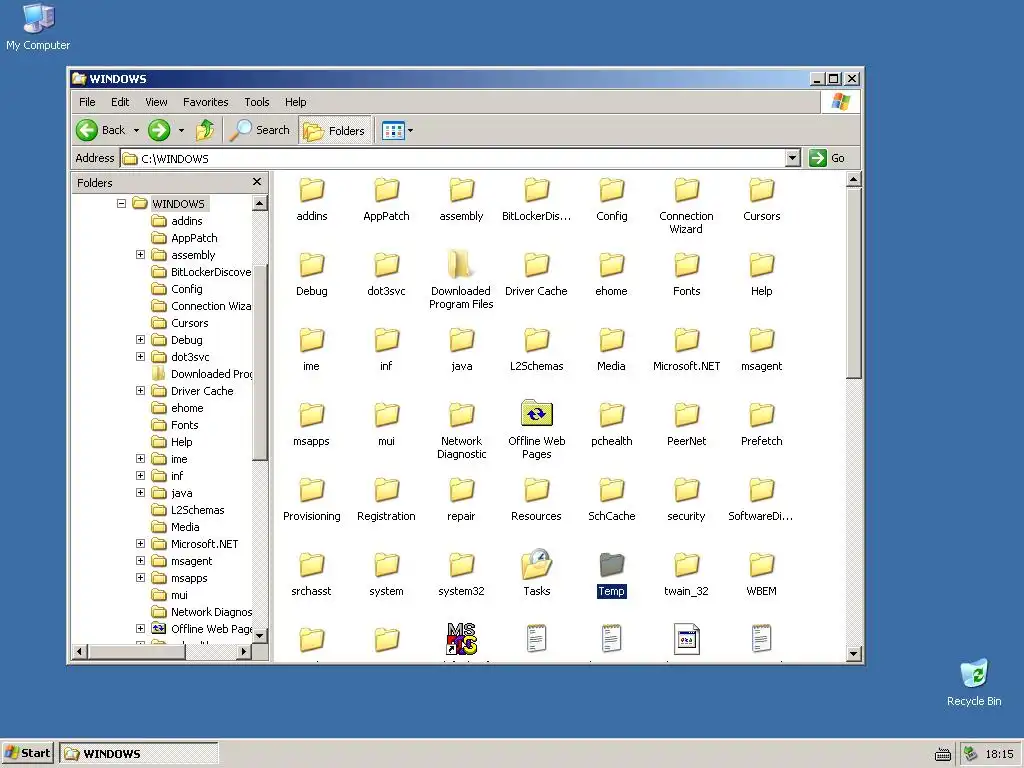
Task: Select the Tasks scheduled folder icon
Action: [536, 564]
